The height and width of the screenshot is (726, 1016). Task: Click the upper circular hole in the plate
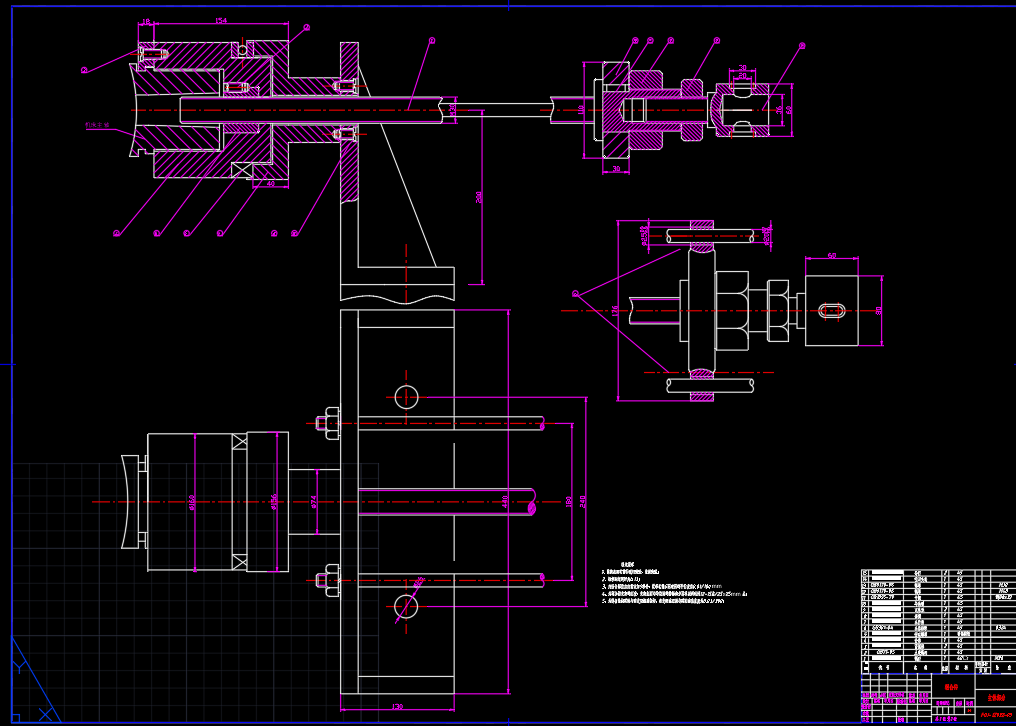tap(406, 397)
